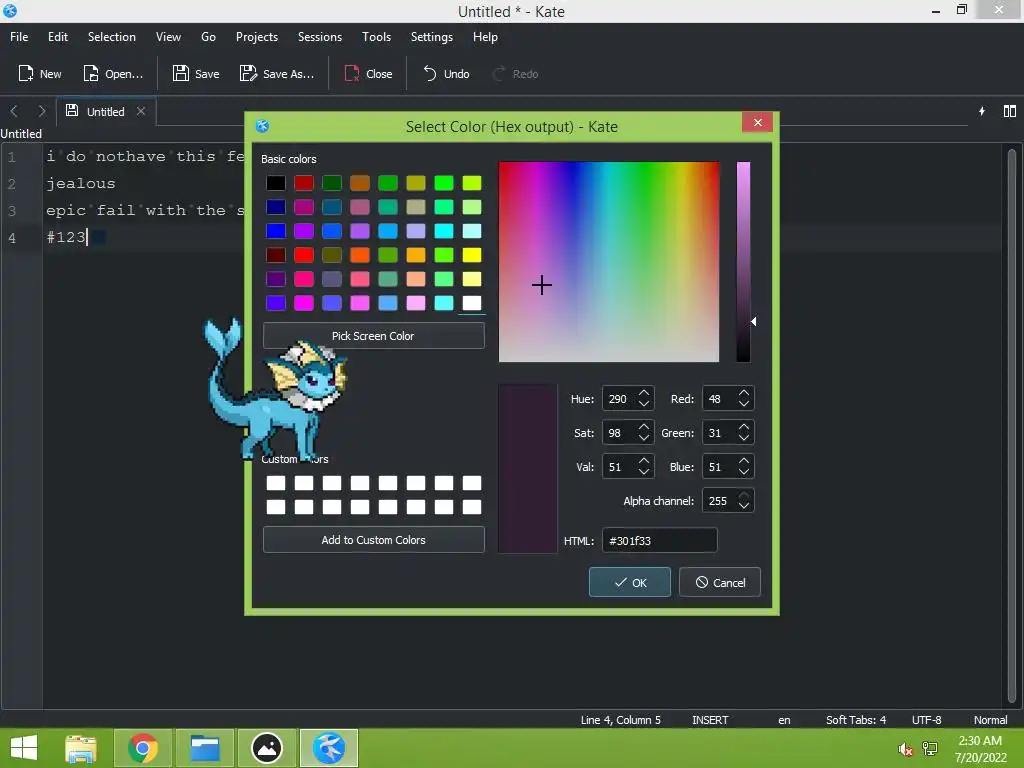Image resolution: width=1024 pixels, height=768 pixels.
Task: Open the File menu
Action: pyautogui.click(x=19, y=37)
